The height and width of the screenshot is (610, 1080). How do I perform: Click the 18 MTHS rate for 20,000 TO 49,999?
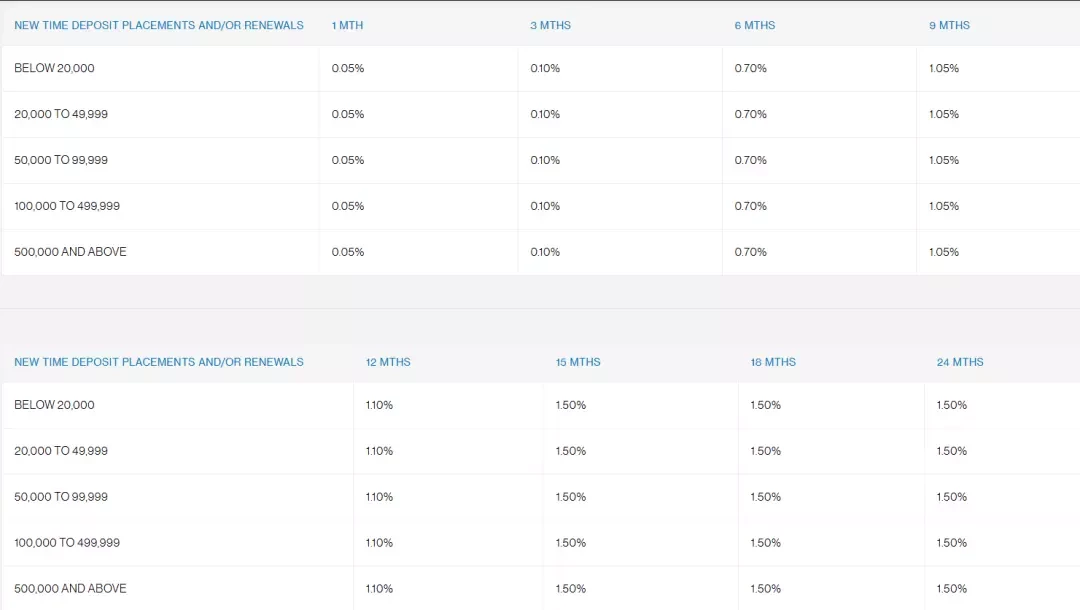tap(765, 451)
